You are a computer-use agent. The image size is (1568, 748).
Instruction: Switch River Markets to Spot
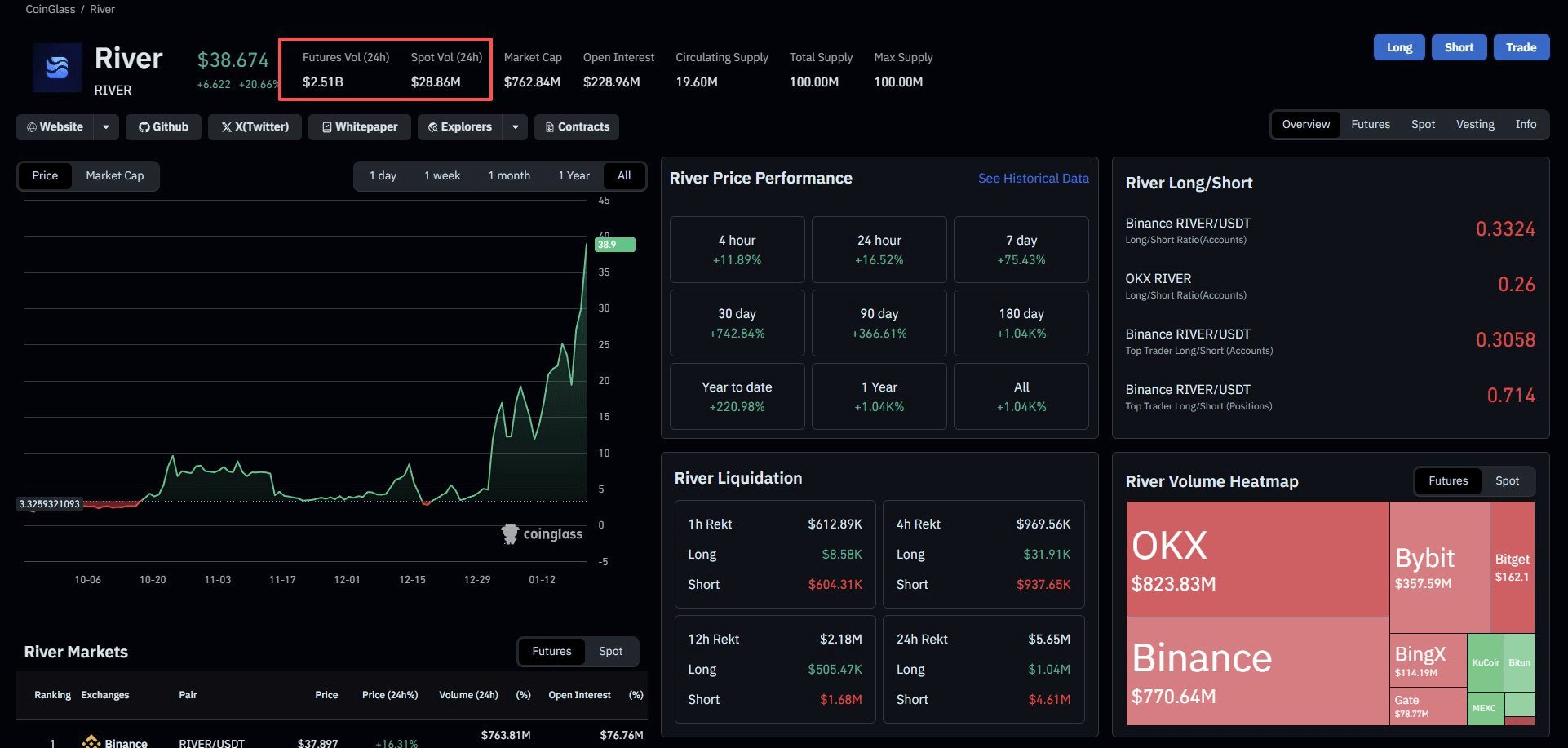click(609, 651)
